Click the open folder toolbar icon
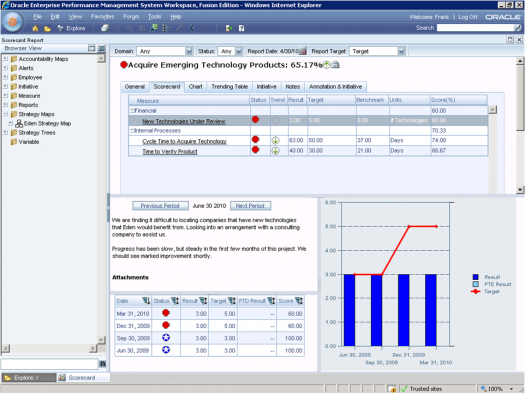 (47, 29)
